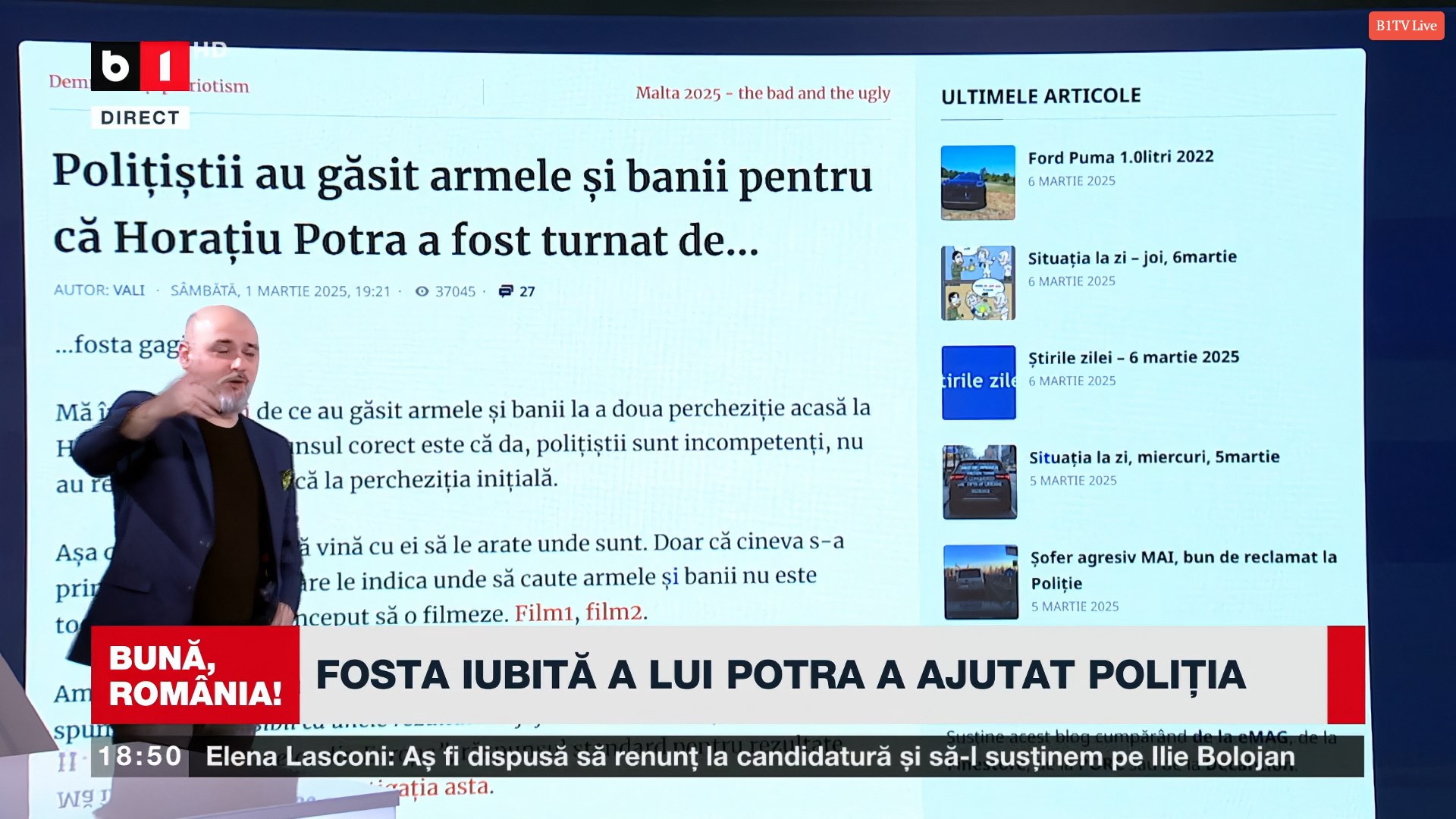1456x819 pixels.
Task: Click the DIRECT live label
Action: (x=140, y=118)
